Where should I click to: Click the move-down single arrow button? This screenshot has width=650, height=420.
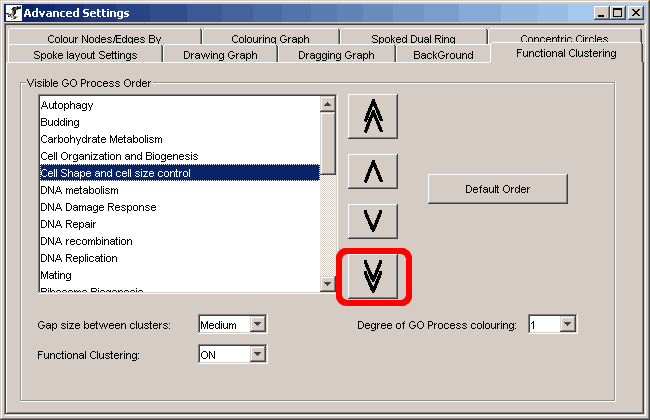click(x=372, y=220)
